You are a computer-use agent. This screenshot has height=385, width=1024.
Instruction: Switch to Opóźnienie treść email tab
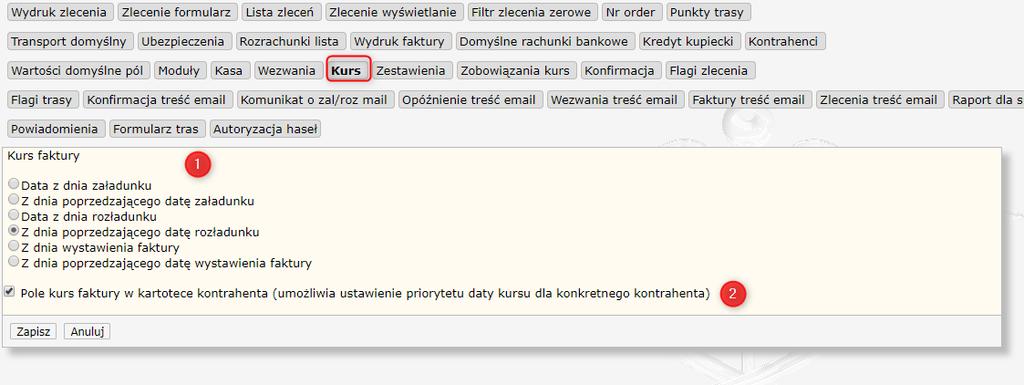click(470, 100)
